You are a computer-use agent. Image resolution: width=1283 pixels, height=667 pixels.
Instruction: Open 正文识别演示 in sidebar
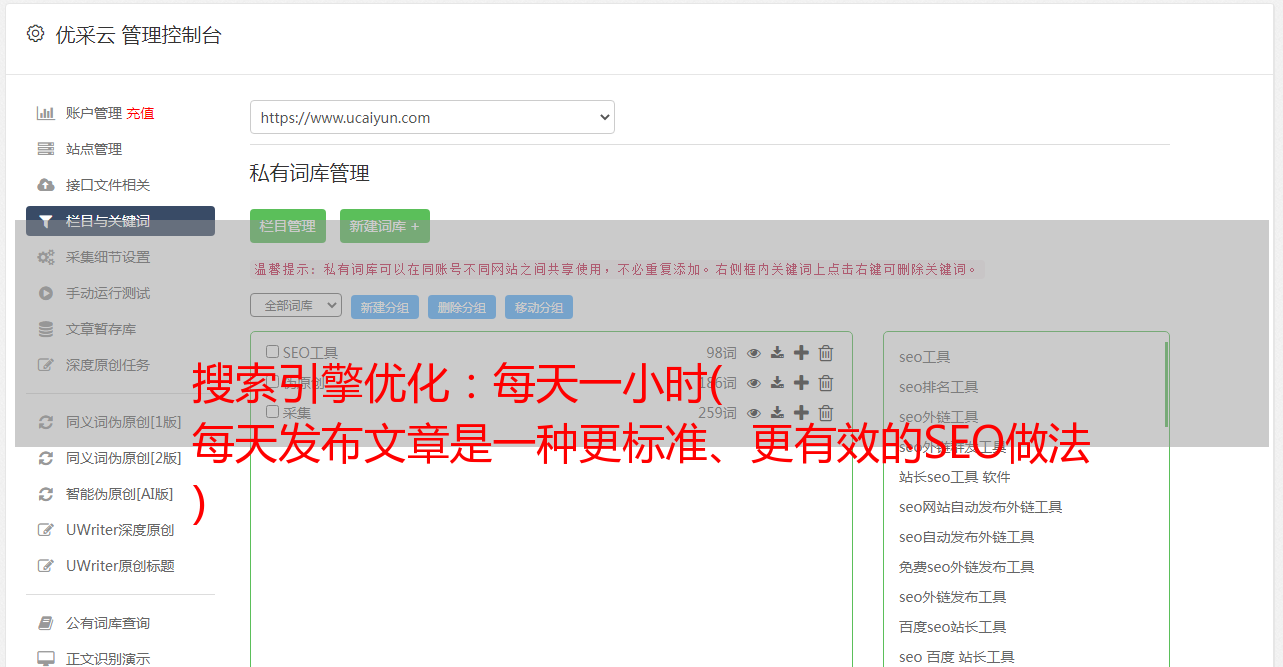[108, 659]
